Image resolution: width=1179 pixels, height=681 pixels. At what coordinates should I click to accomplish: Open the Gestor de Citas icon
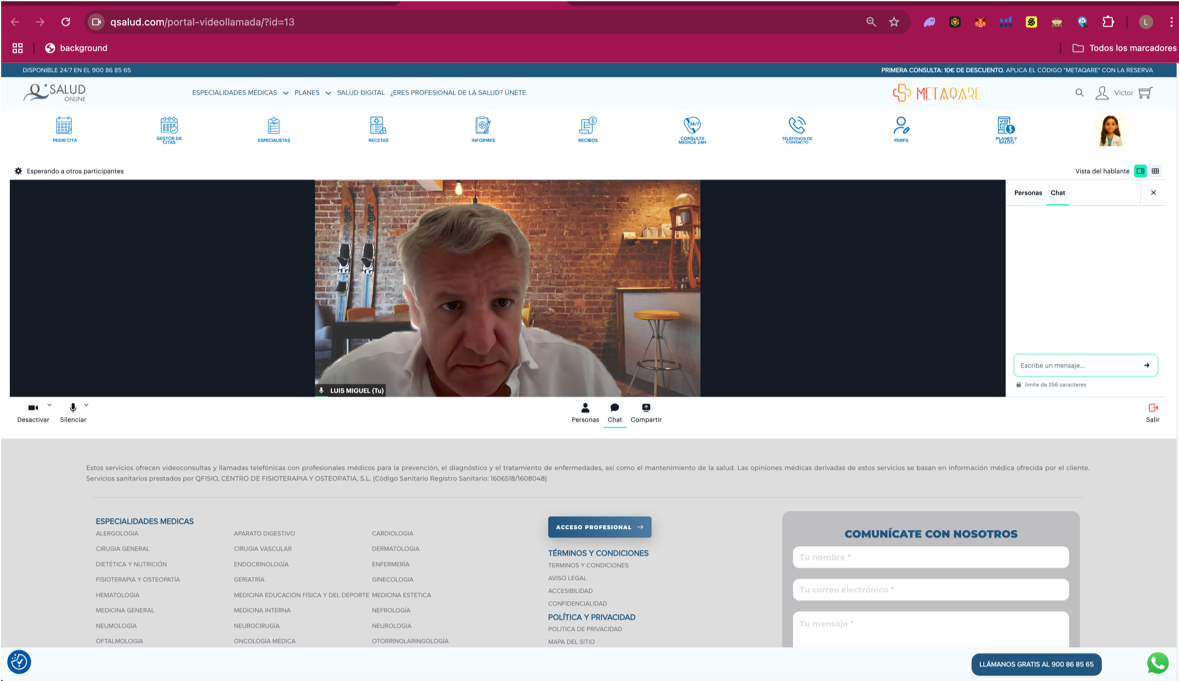point(169,129)
